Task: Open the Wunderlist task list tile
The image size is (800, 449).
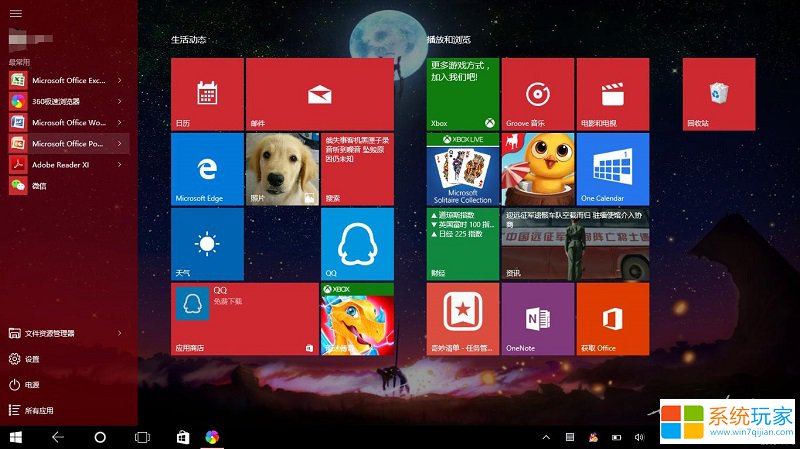Action: click(463, 319)
